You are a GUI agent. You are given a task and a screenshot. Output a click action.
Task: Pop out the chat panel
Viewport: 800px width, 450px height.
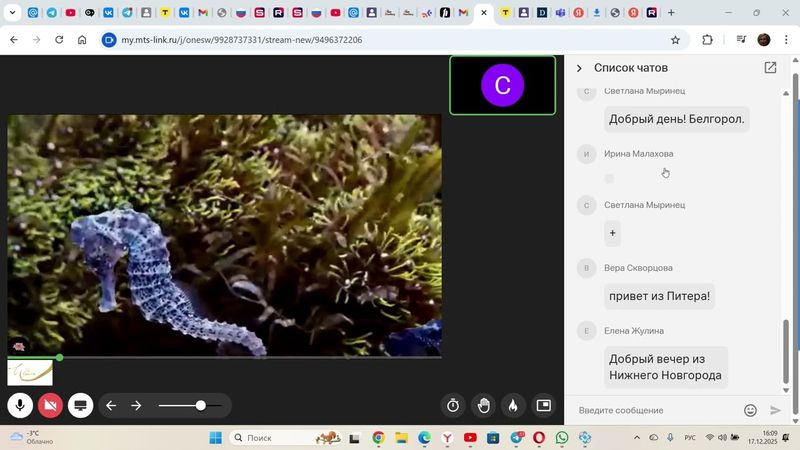click(x=770, y=68)
